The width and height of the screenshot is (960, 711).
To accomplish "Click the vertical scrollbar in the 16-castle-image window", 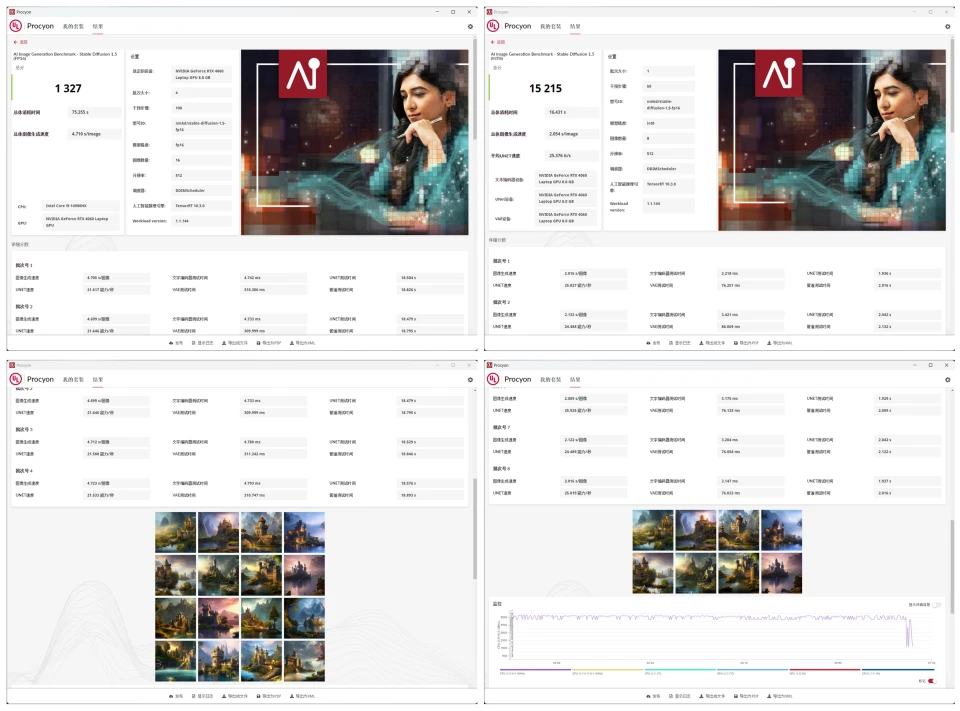I will click(x=474, y=529).
